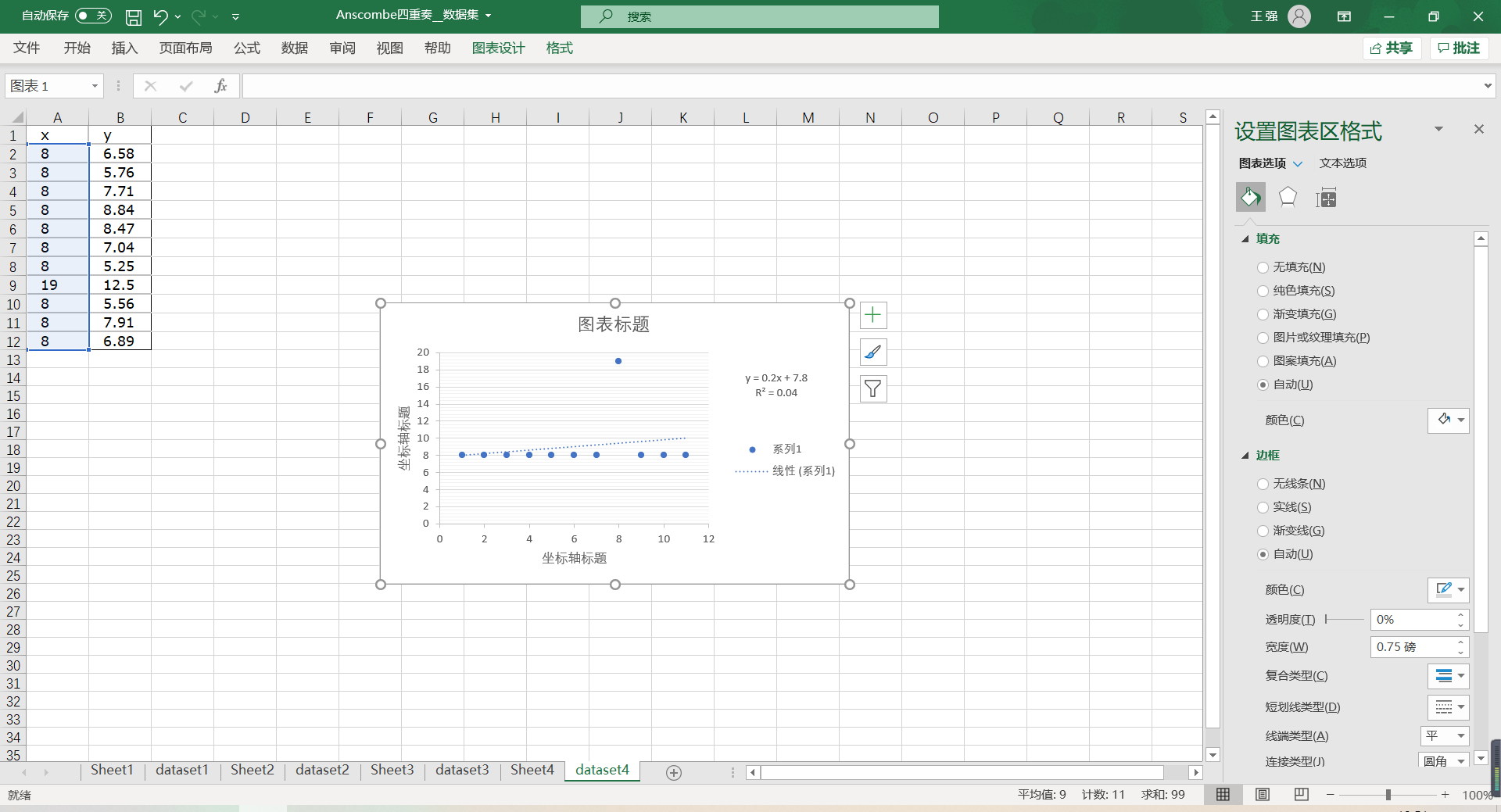Collapse the 填充 section

1245,239
